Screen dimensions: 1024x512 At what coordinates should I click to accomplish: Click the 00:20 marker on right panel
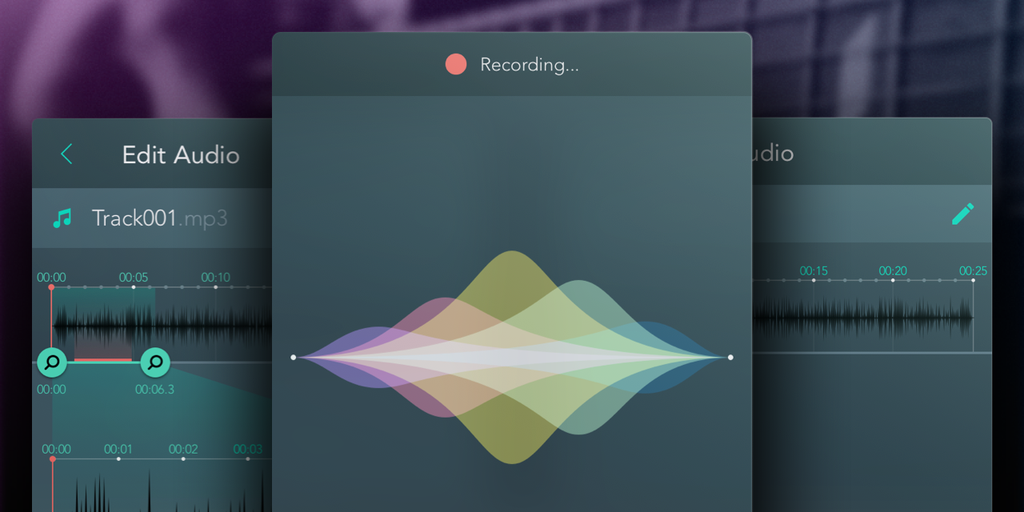coord(893,271)
